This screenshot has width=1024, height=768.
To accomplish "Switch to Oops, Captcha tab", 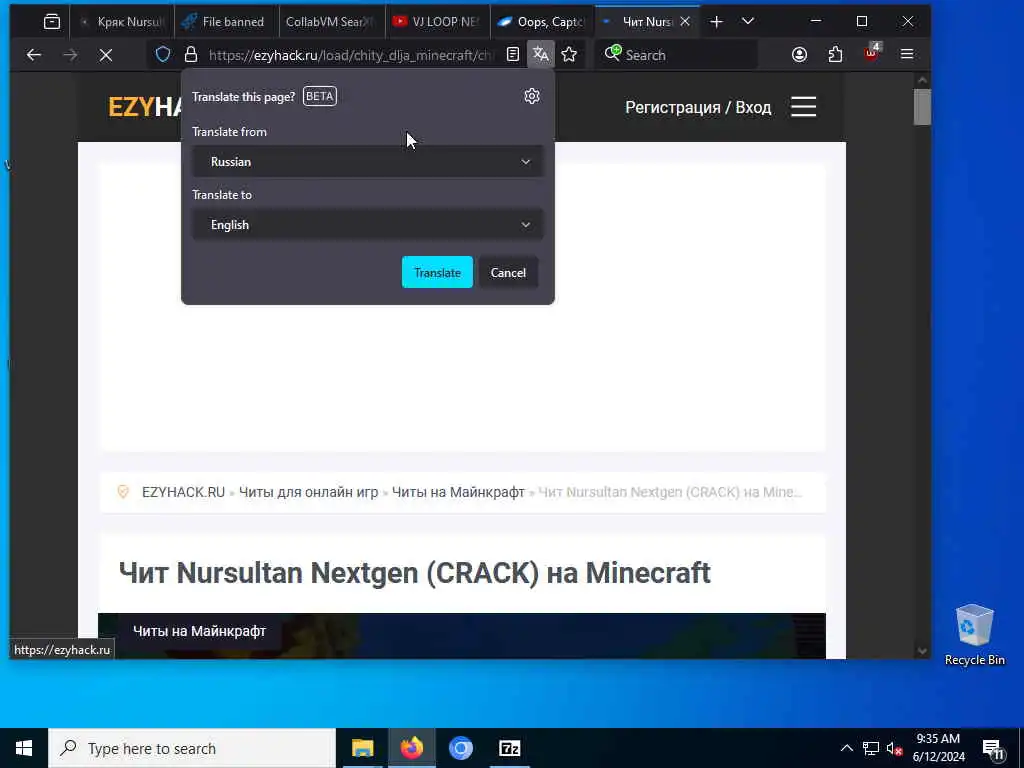I will coord(543,22).
